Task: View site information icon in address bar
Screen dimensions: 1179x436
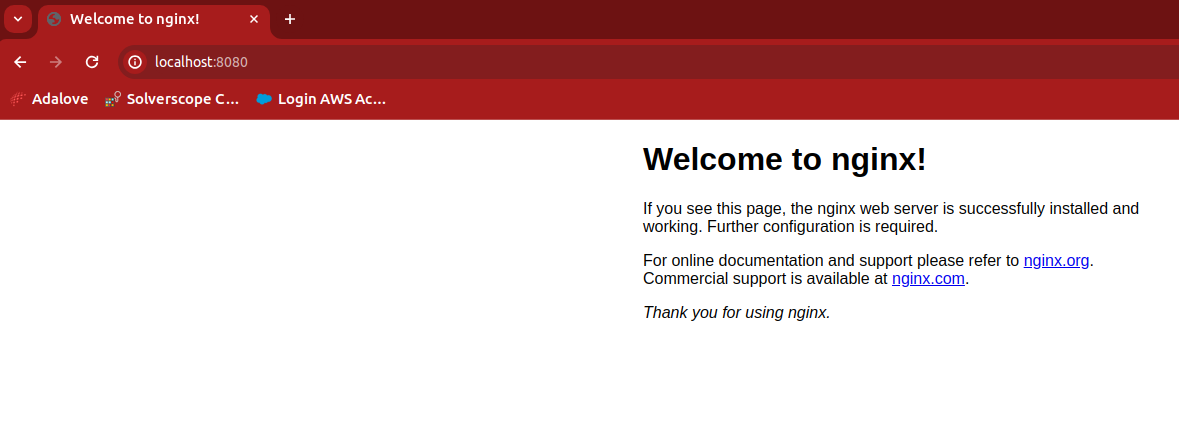Action: 135,62
